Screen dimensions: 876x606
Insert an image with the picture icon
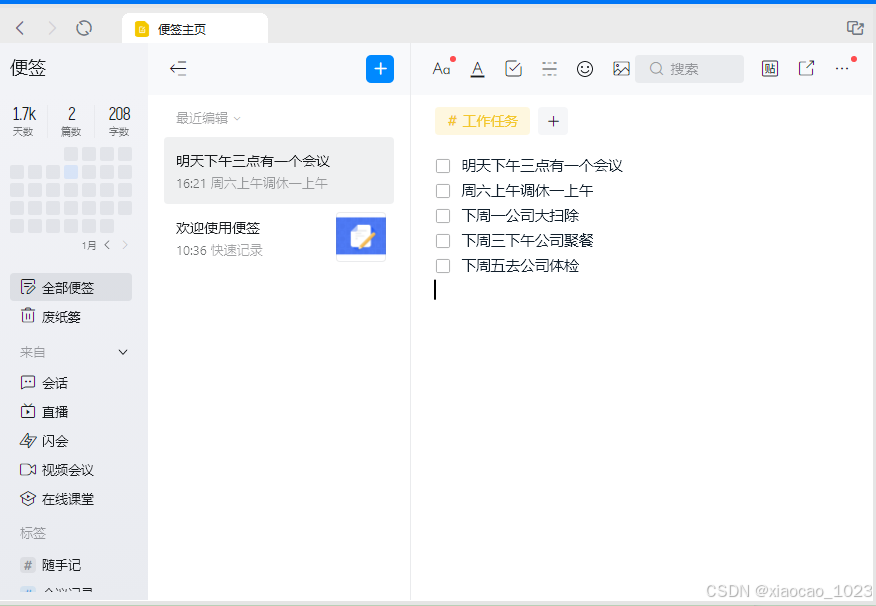pyautogui.click(x=621, y=69)
